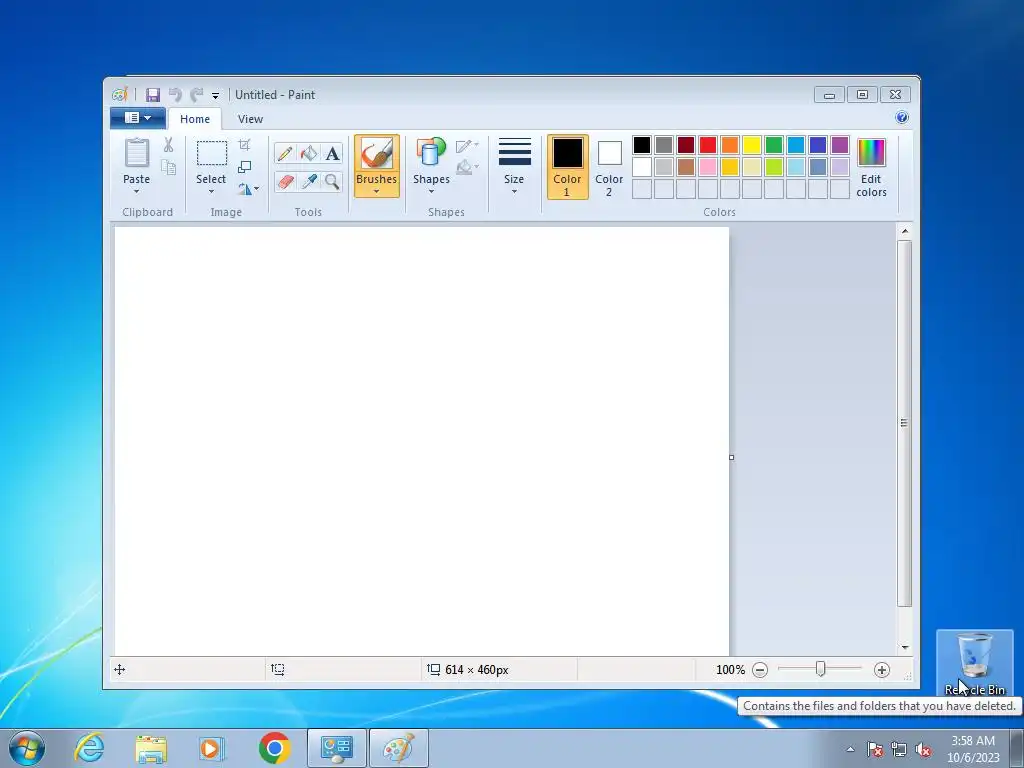This screenshot has width=1024, height=768.
Task: Click the Windows Start orb
Action: coord(27,748)
